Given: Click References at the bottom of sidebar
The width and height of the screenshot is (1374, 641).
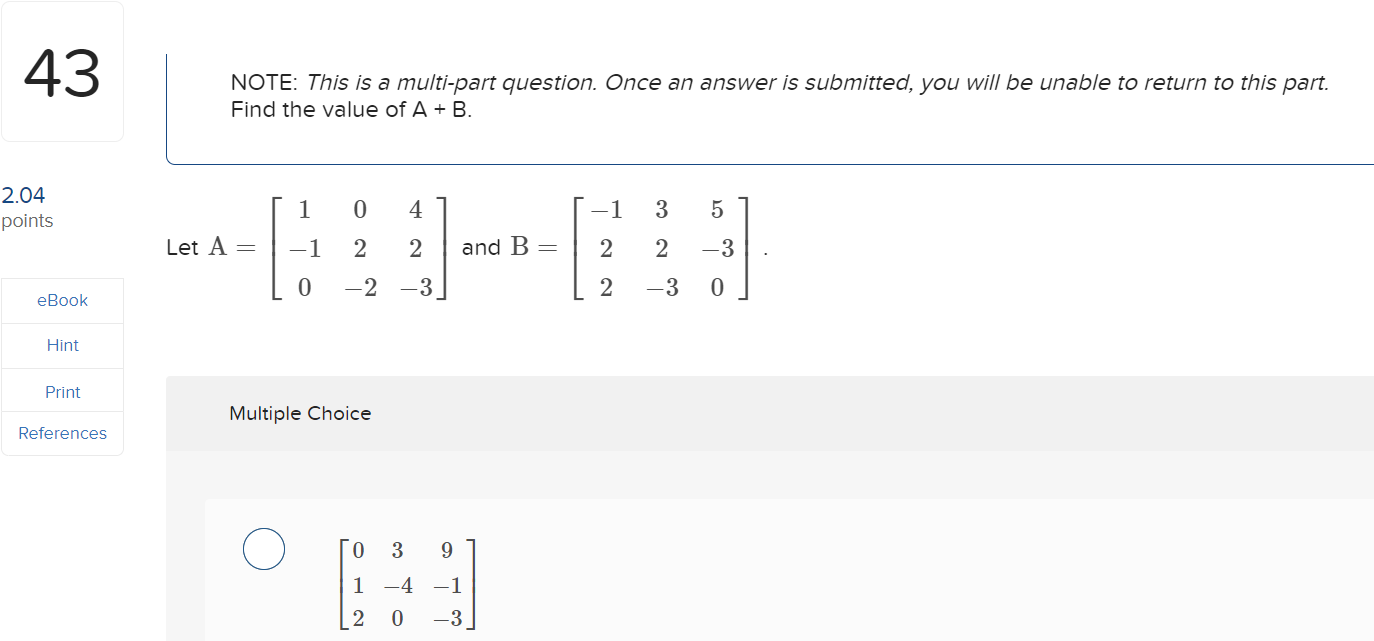Looking at the screenshot, I should tap(62, 433).
